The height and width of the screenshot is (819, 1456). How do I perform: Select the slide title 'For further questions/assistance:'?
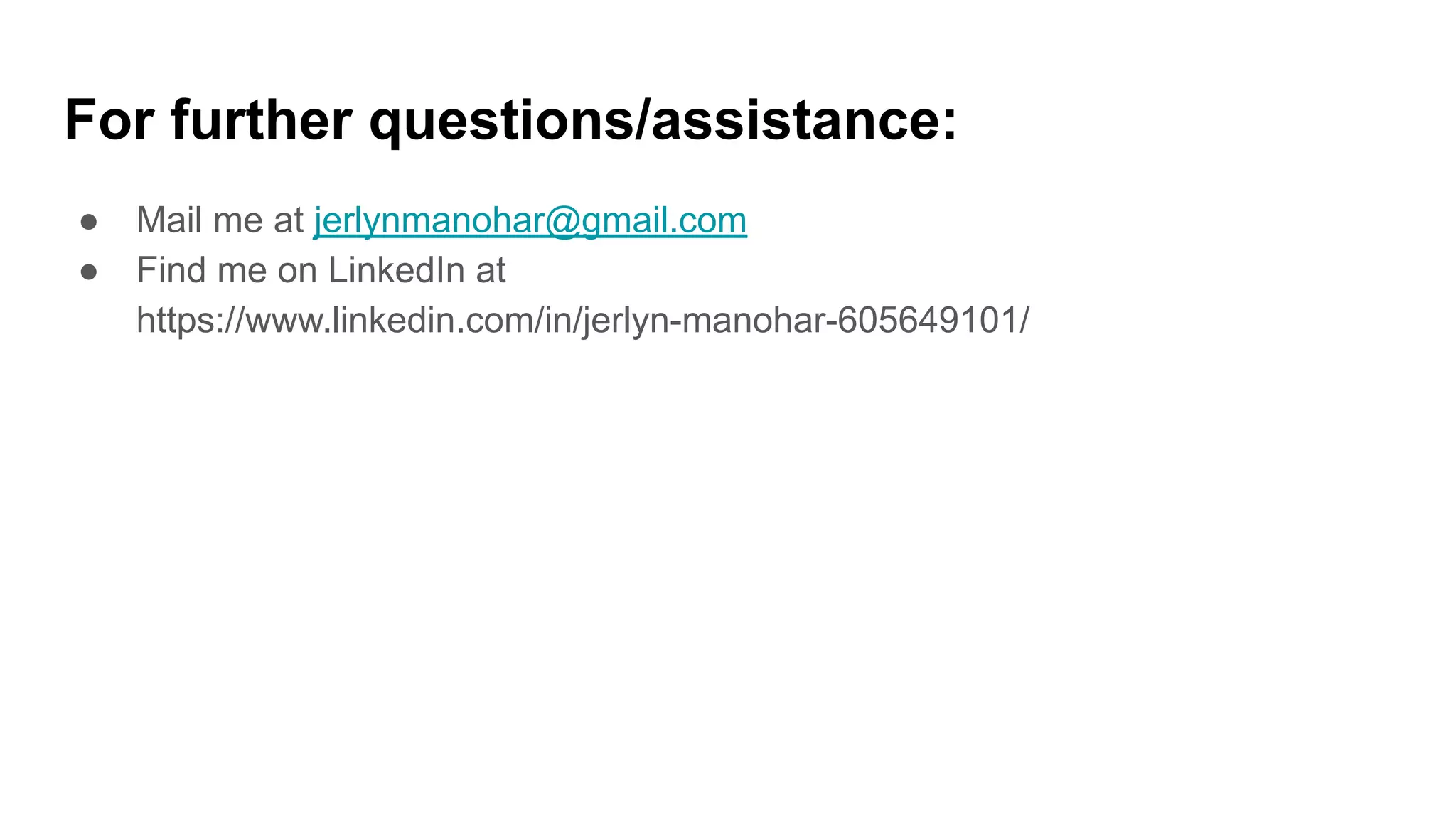tap(510, 121)
